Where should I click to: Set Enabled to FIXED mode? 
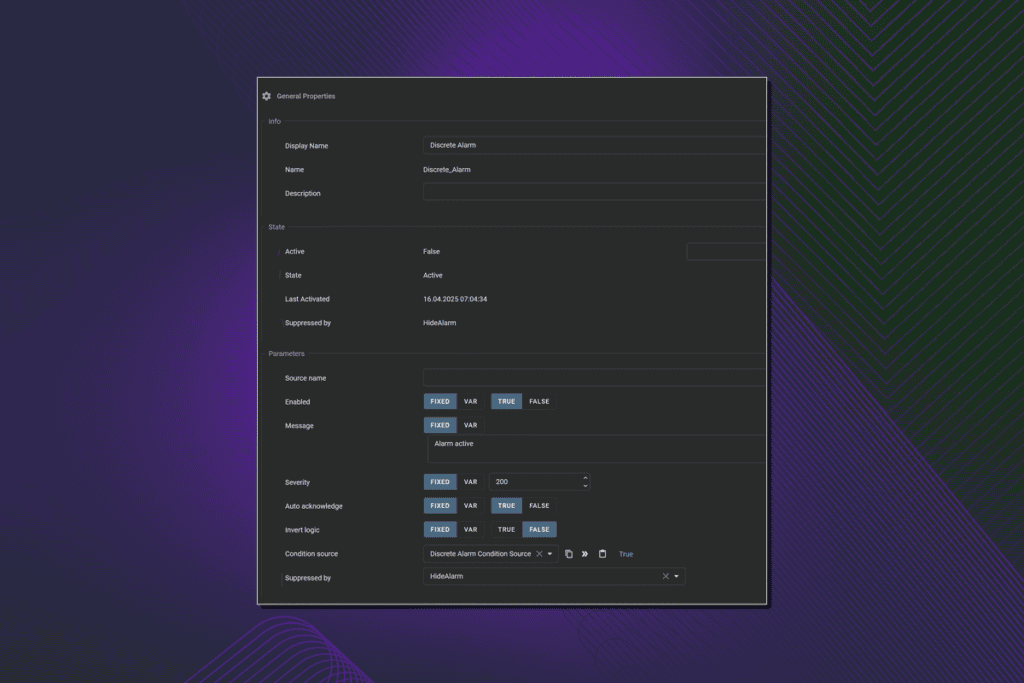(x=440, y=402)
